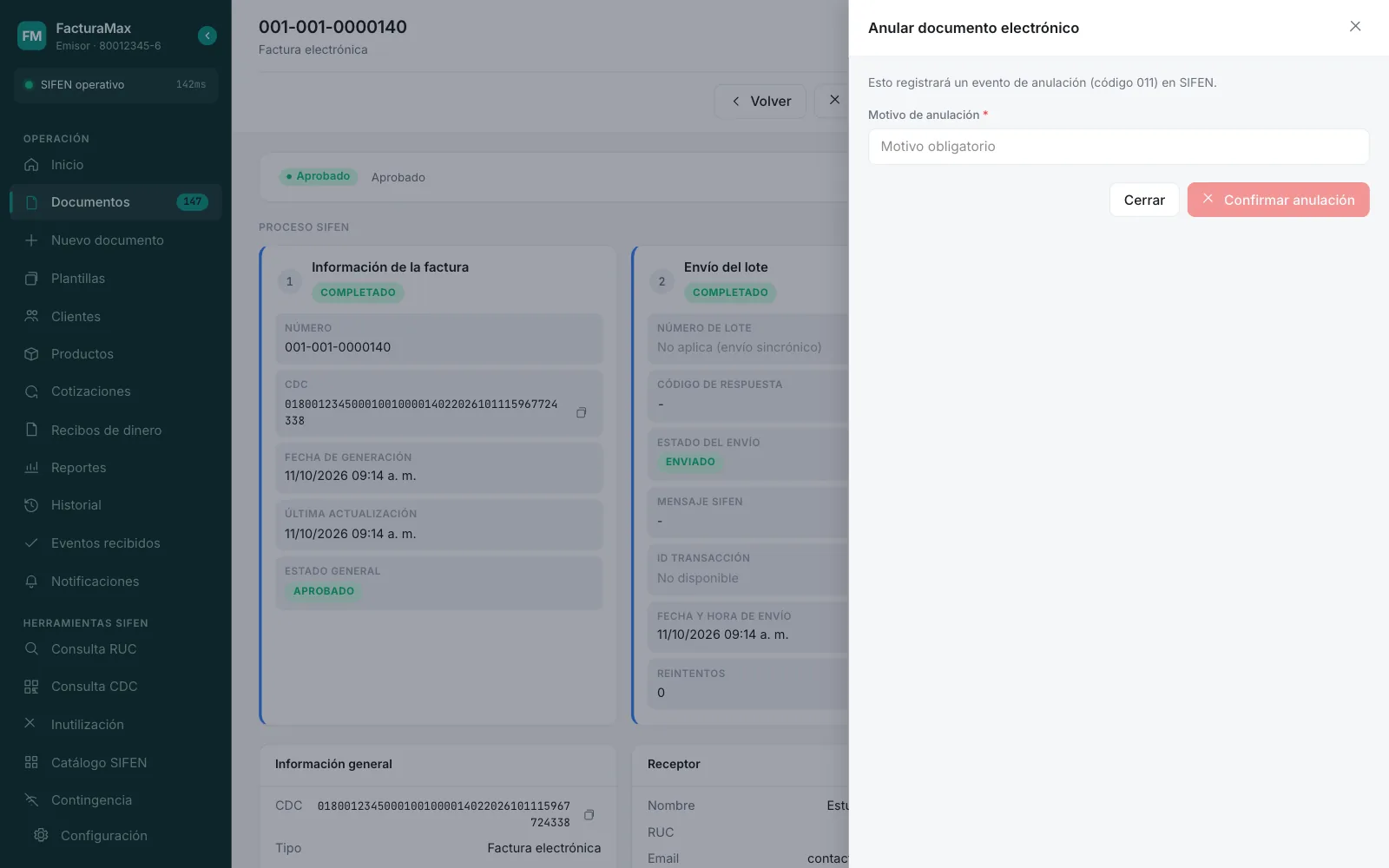1389x868 pixels.
Task: Collapse the sidebar with the chevron button
Action: (207, 36)
